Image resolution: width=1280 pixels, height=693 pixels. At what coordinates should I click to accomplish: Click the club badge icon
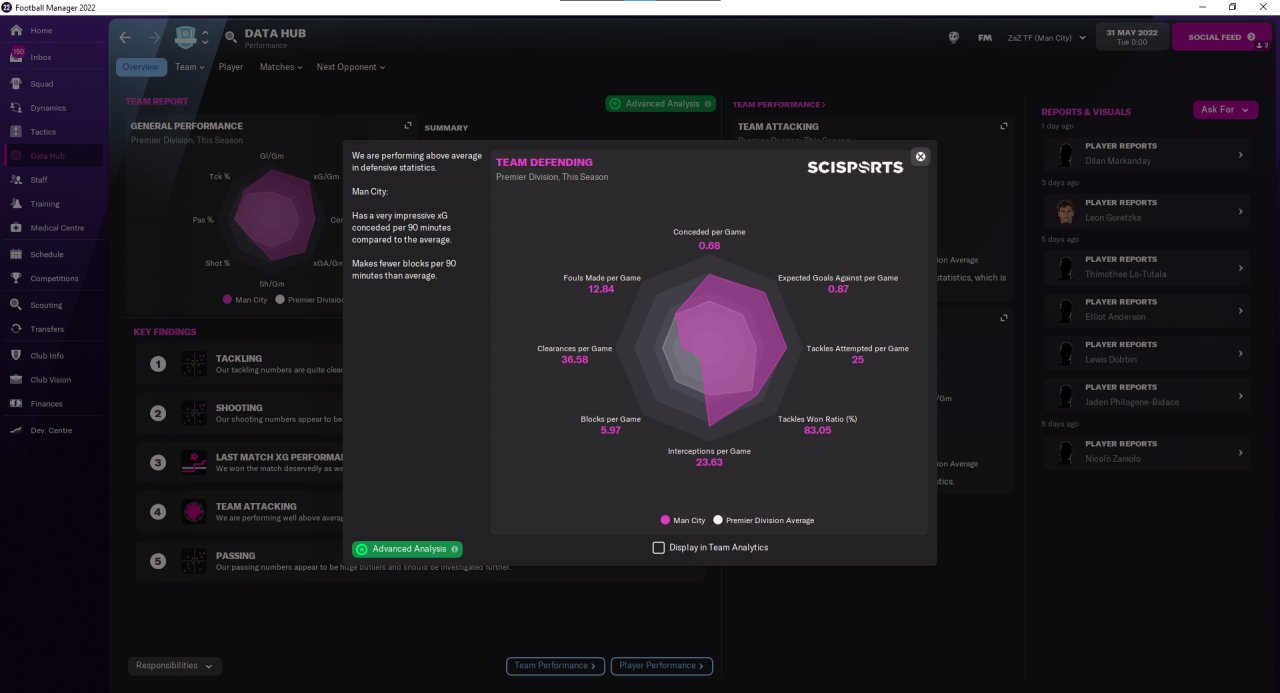pos(186,38)
